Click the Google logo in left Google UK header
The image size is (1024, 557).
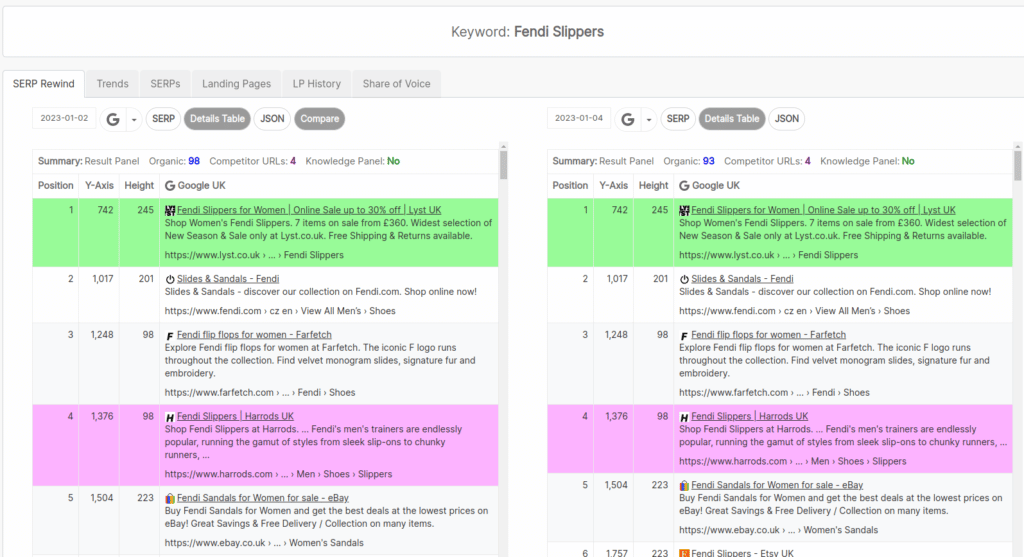170,186
